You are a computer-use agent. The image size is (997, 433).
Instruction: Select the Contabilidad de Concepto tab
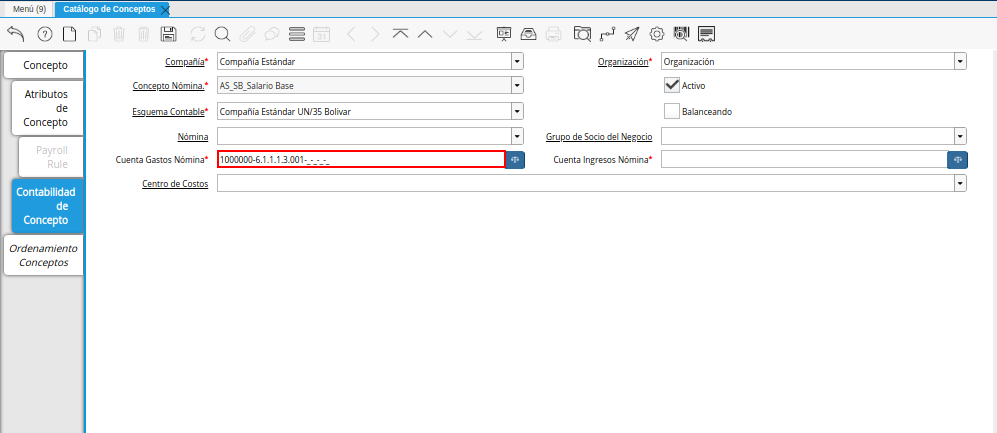47,206
